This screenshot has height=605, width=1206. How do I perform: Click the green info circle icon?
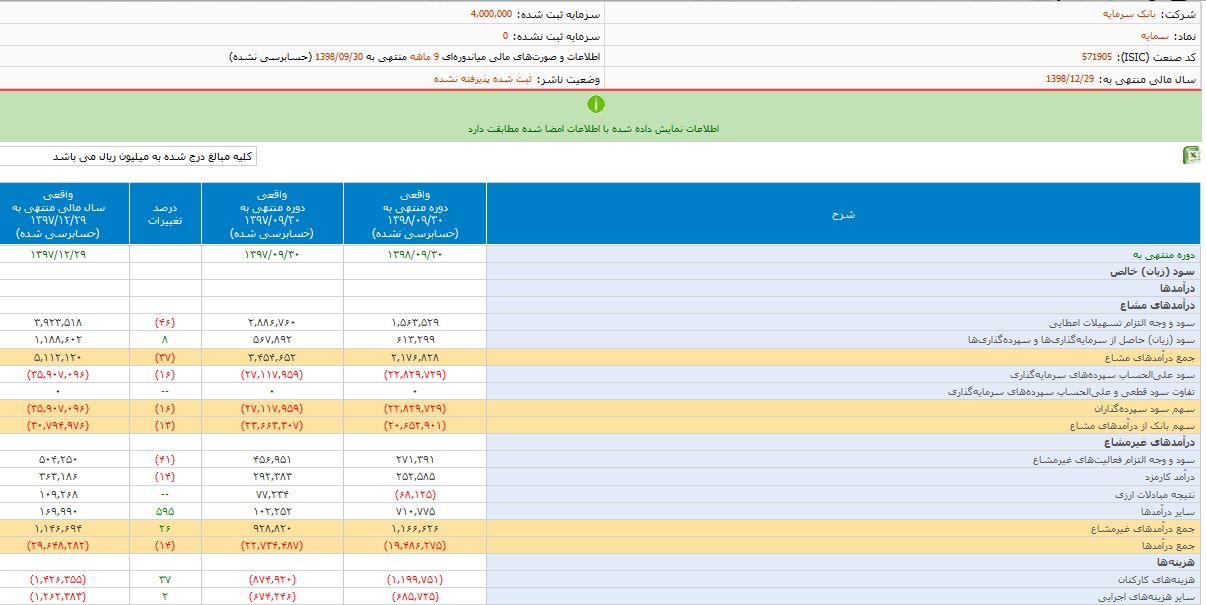595,104
